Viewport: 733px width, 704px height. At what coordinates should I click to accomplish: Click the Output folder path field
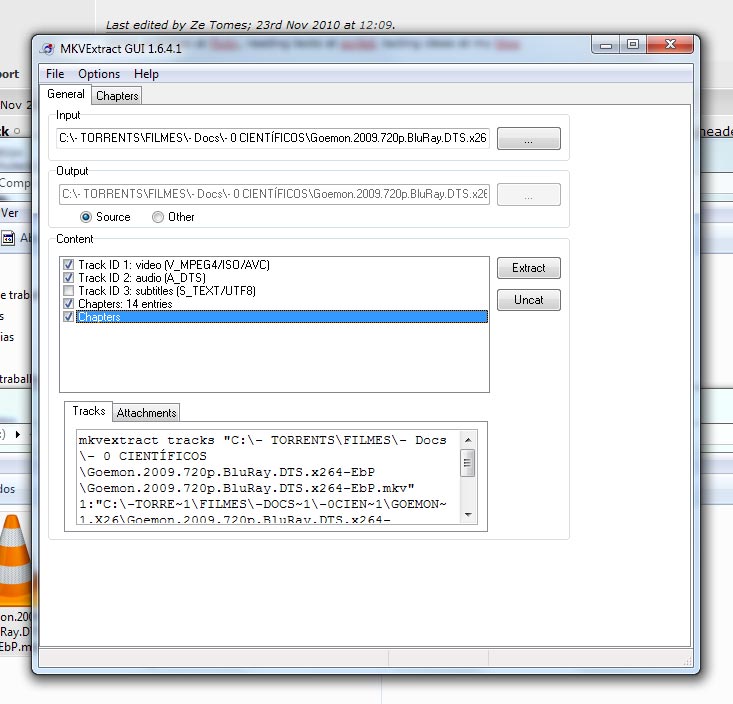274,194
